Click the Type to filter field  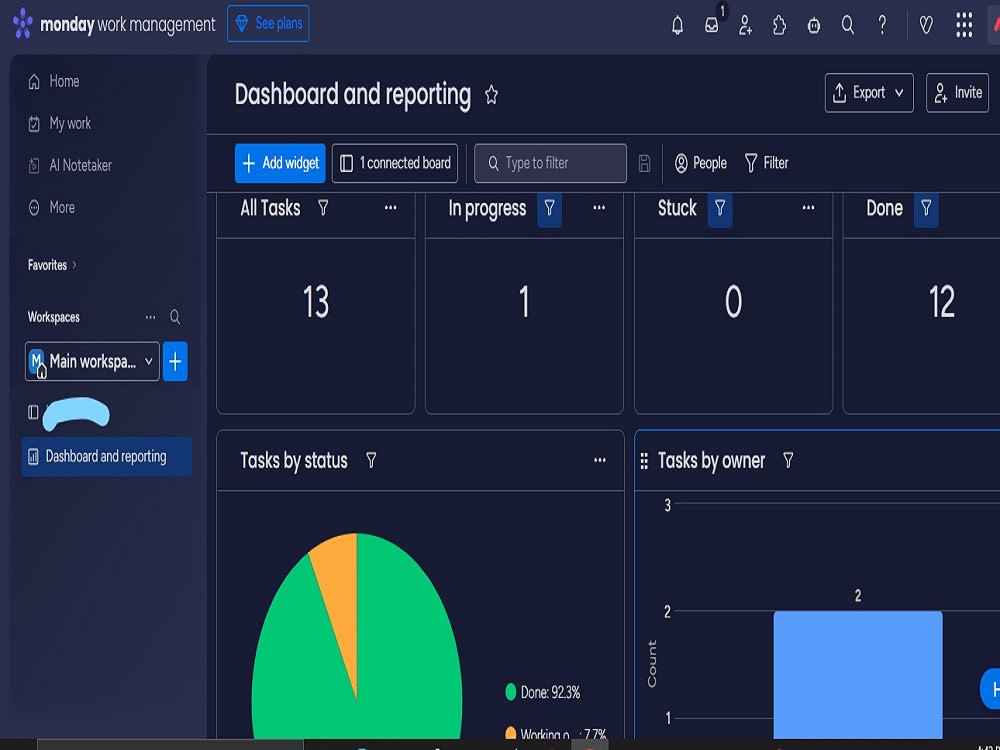[550, 163]
